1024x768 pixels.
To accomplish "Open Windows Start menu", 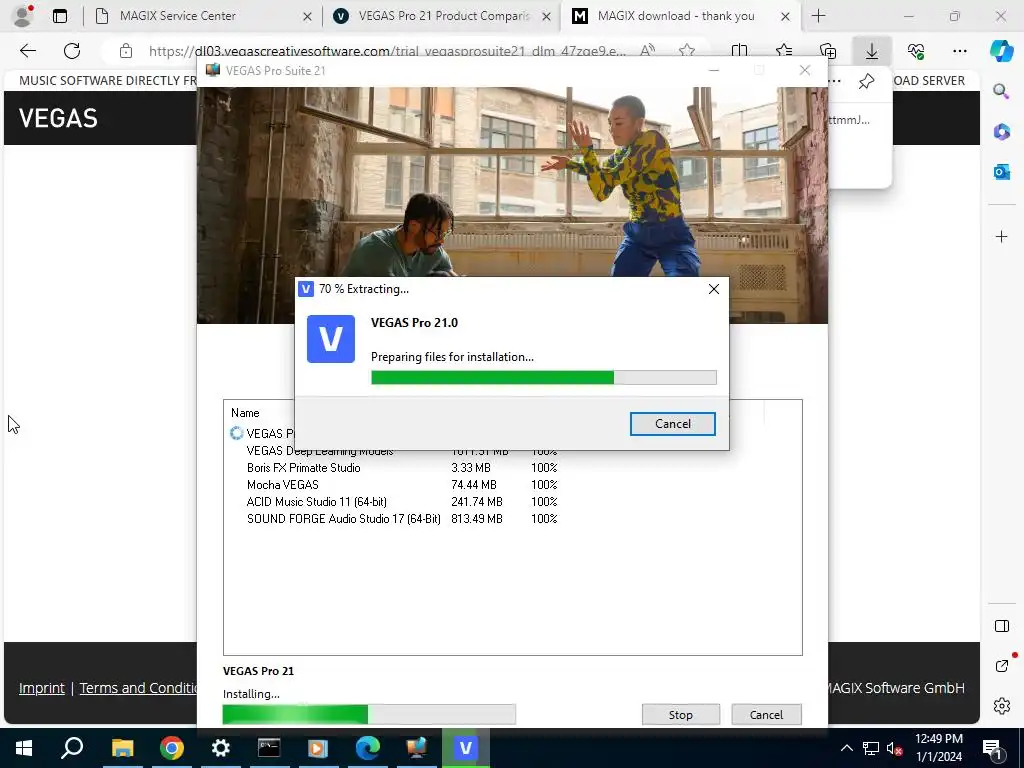I will (24, 748).
